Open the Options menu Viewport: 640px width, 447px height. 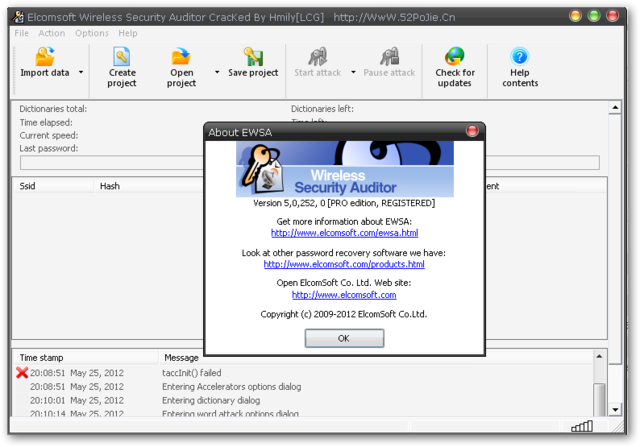(92, 33)
